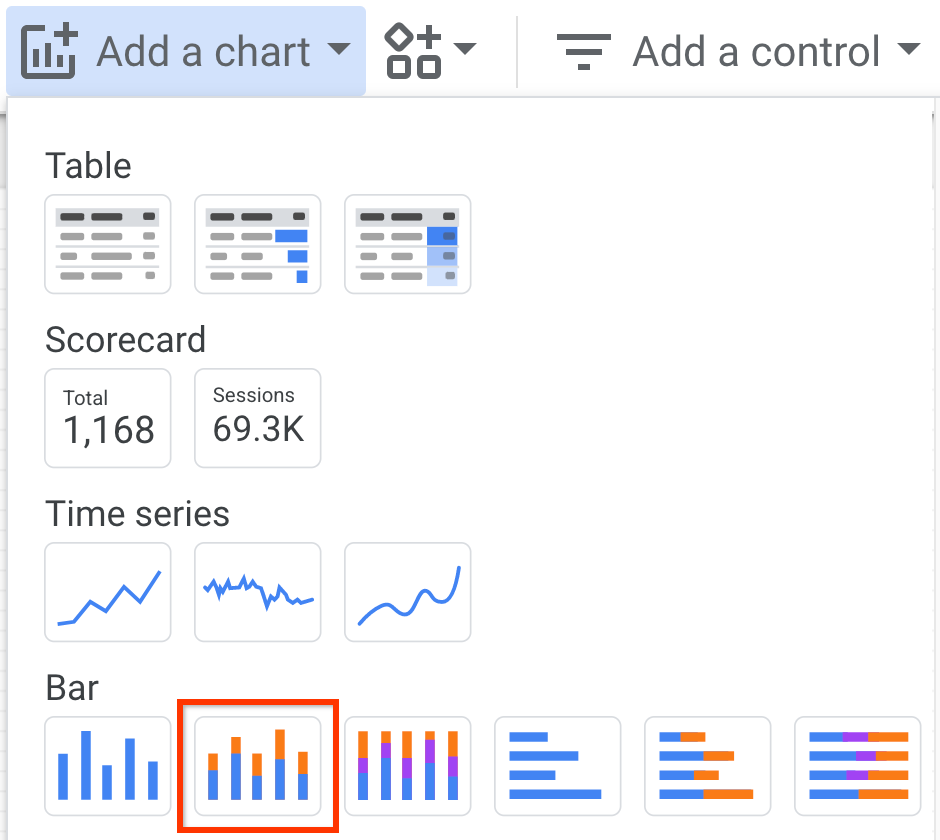Open the Add a chart dropdown arrow

(340, 51)
